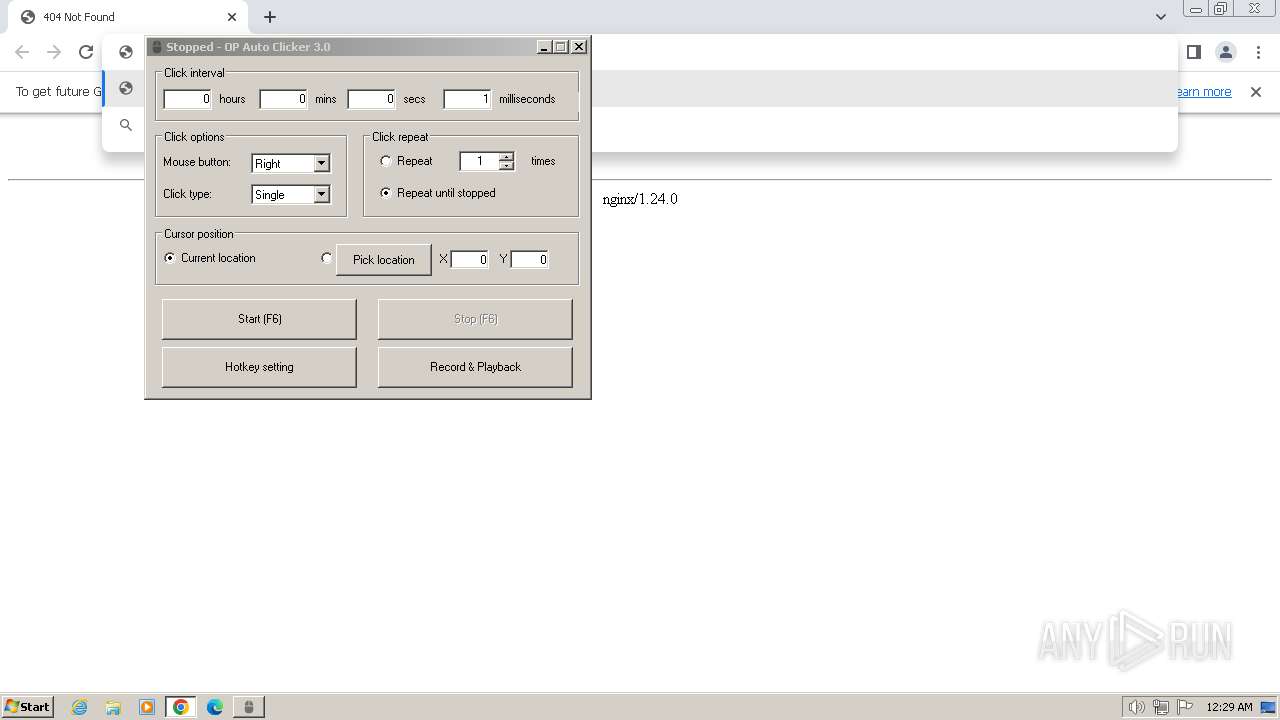Image resolution: width=1280 pixels, height=720 pixels.
Task: Click the Pick location button
Action: [383, 259]
